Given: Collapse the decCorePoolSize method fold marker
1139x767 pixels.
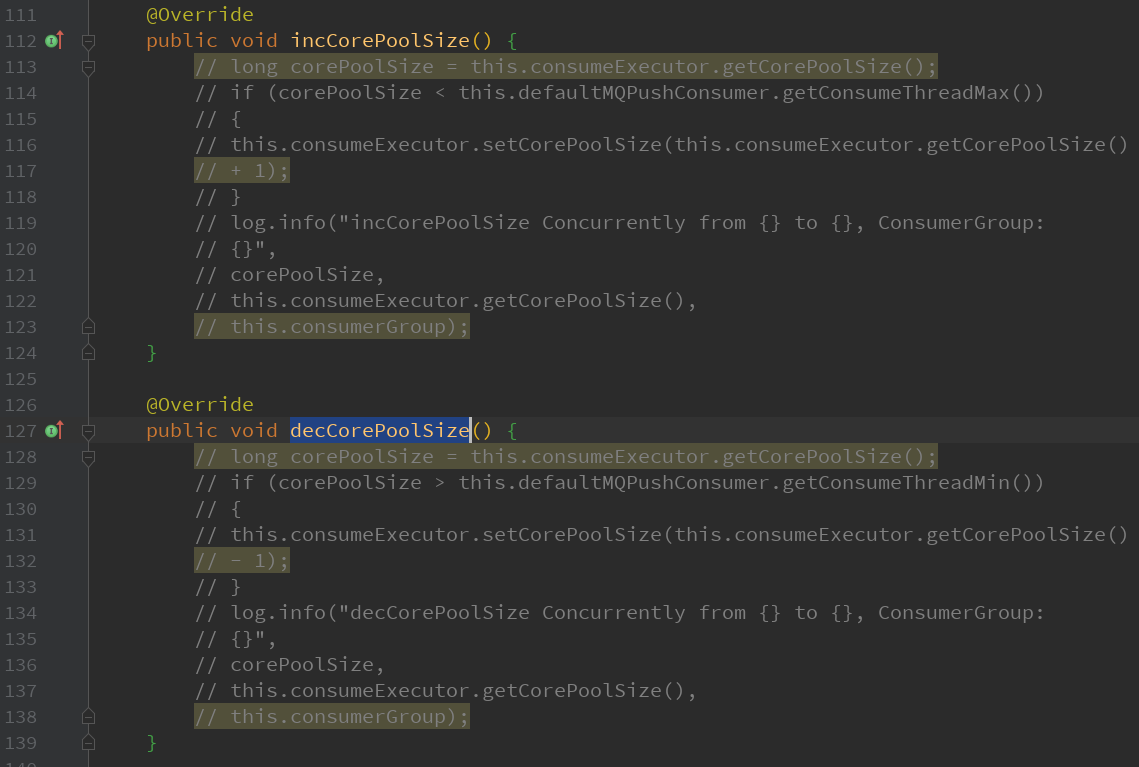Looking at the screenshot, I should (89, 431).
